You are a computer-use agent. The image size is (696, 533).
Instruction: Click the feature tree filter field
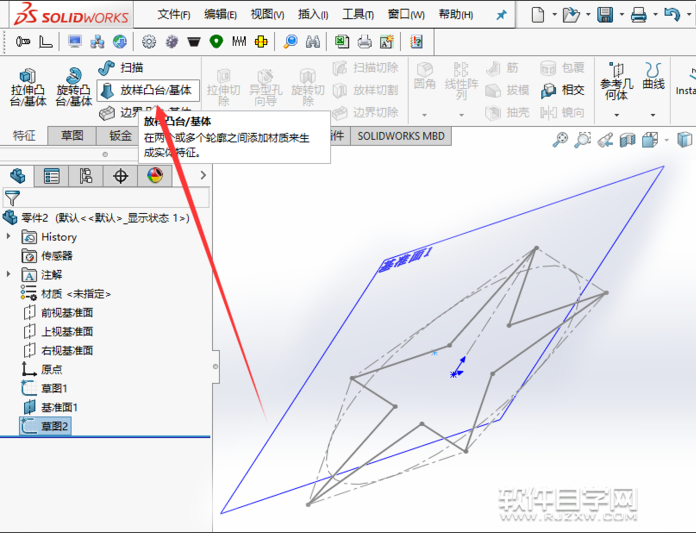(107, 198)
